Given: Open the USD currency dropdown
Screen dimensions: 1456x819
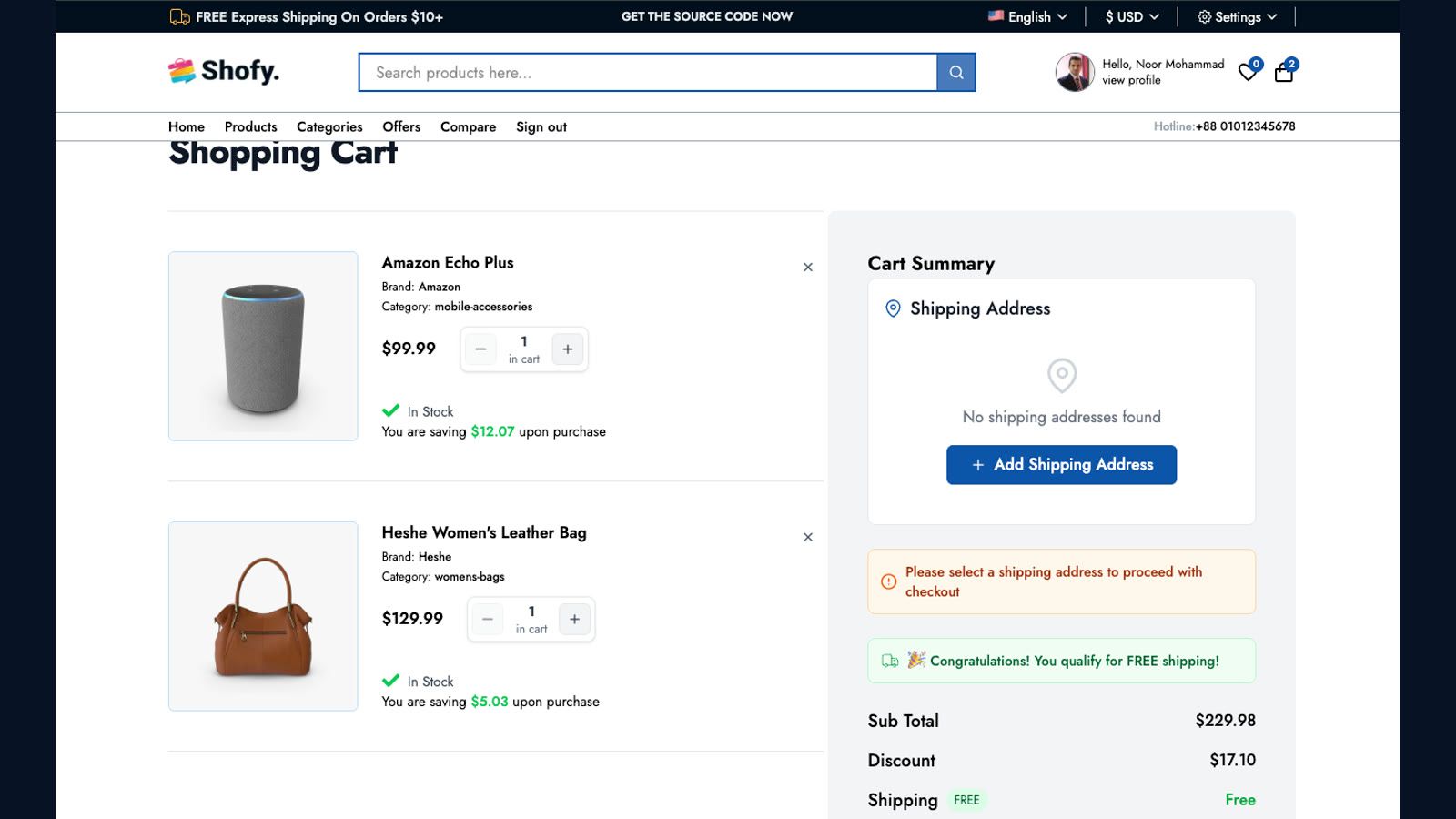Looking at the screenshot, I should click(1132, 16).
